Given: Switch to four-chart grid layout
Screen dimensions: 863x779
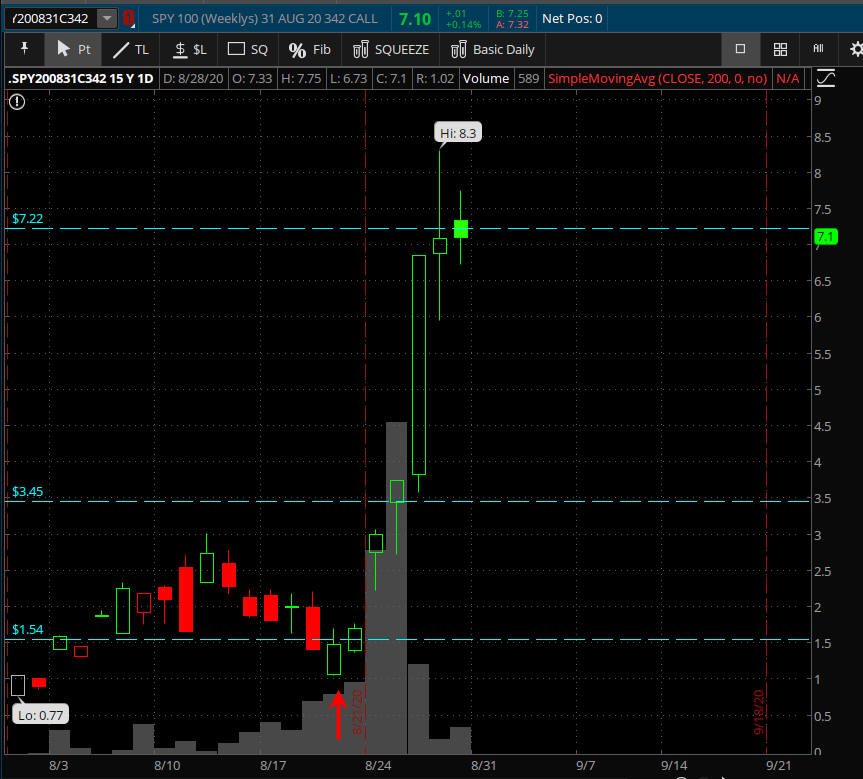Looking at the screenshot, I should 780,49.
